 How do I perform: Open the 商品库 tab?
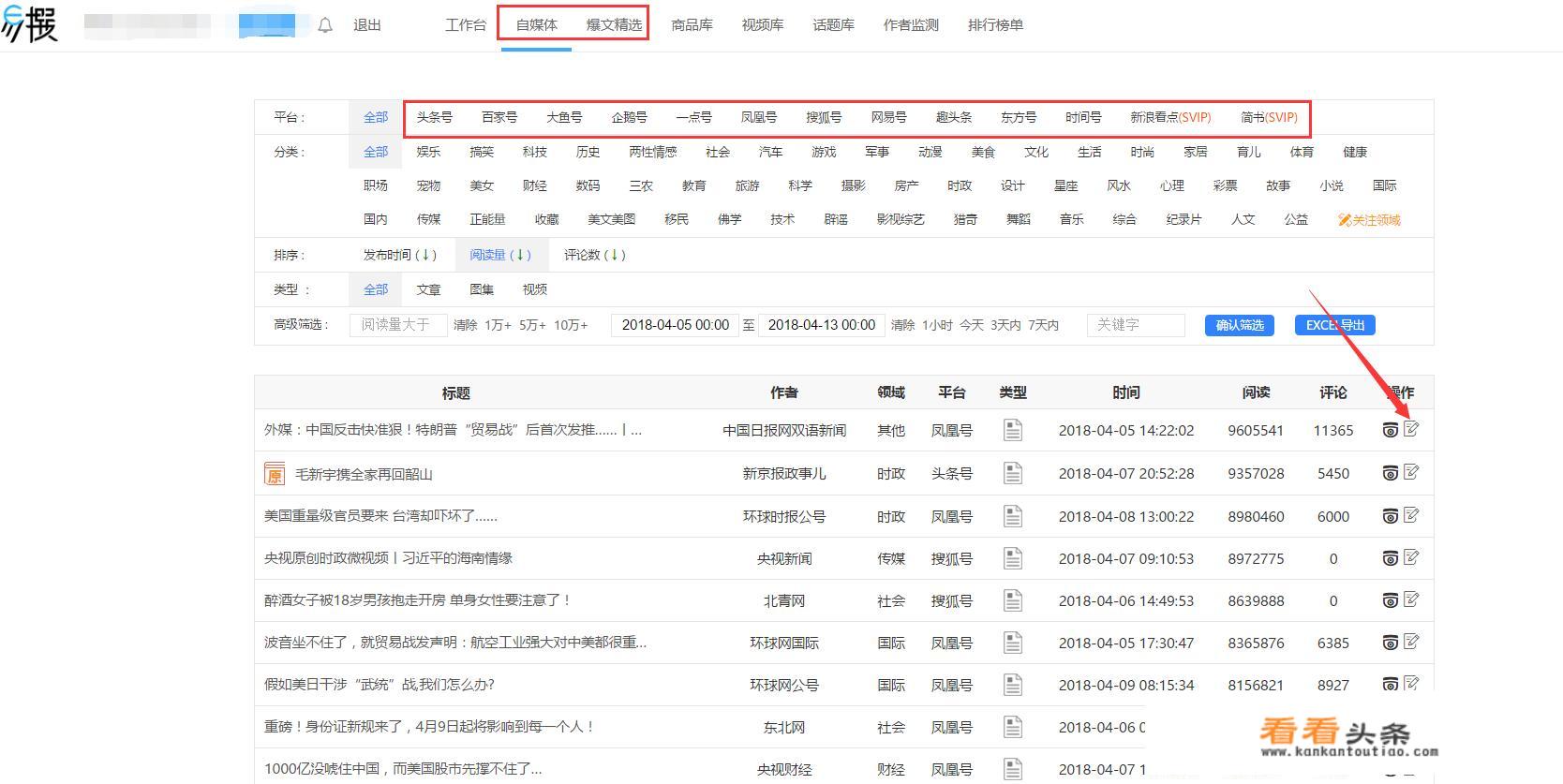tap(692, 25)
